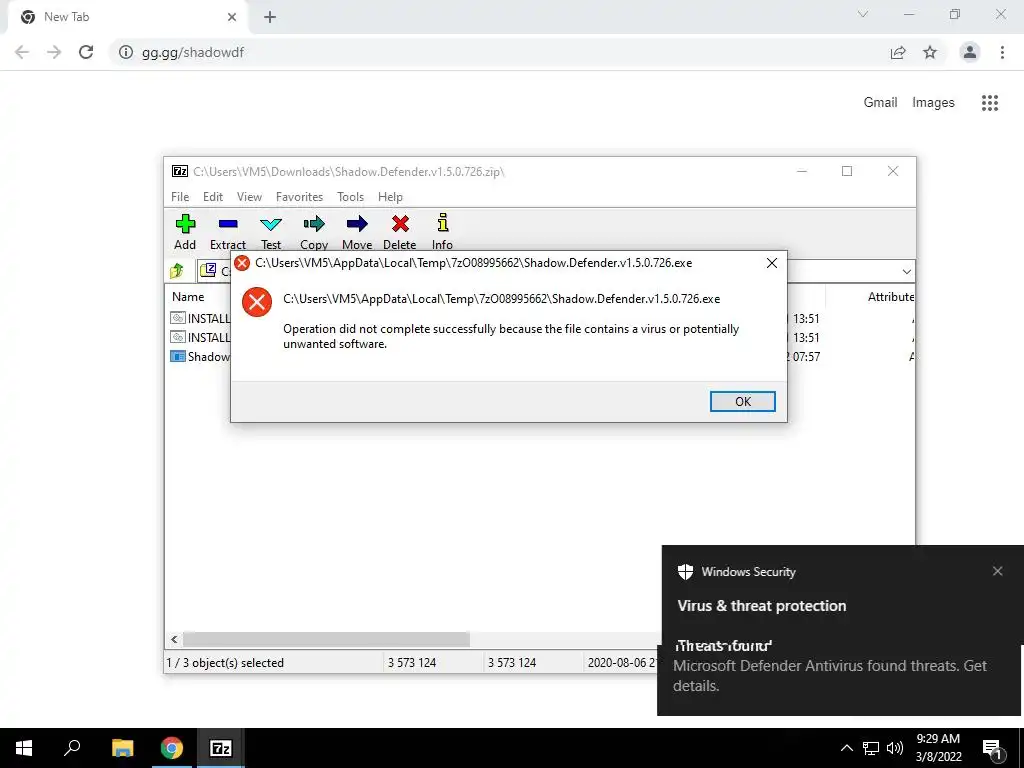Select the first INSTALL file row
Viewport: 1024px width, 768px height.
200,319
